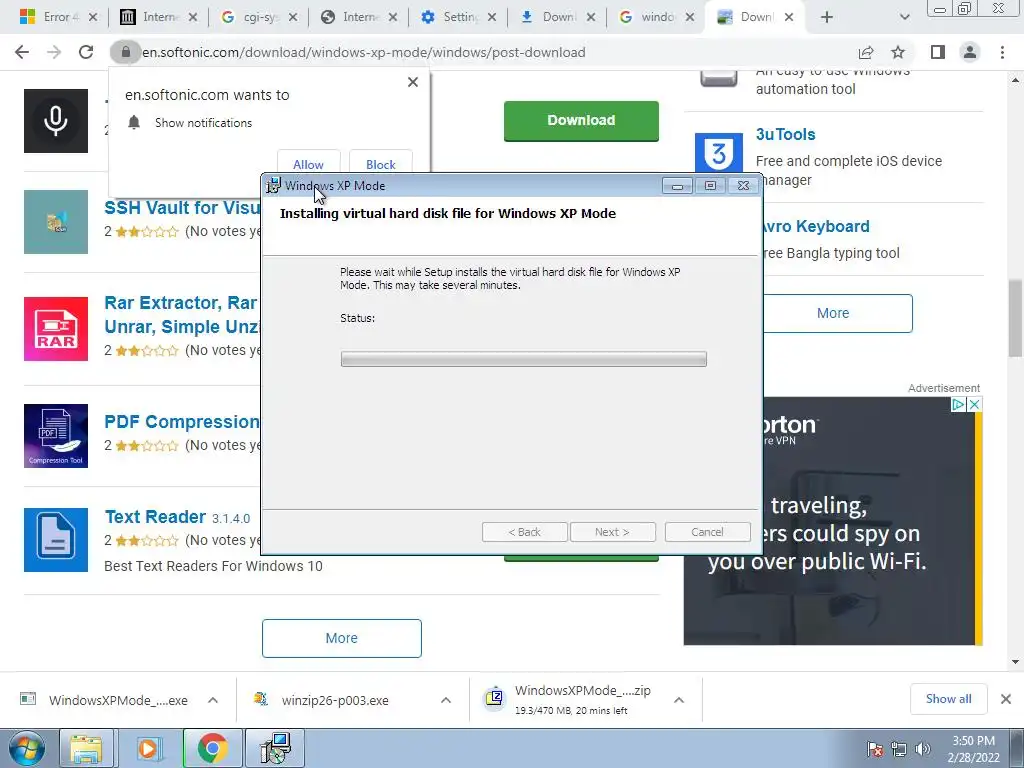Open volume speaker tray icon
1024x768 pixels.
[x=923, y=749]
